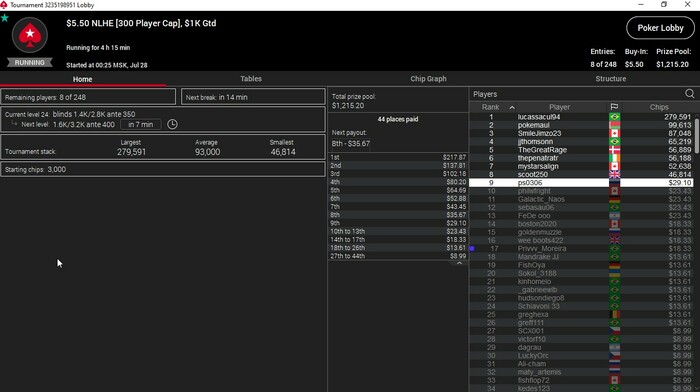Select eliminated player Sokol_3188 row
Viewport: 700px width, 392px height.
pyautogui.click(x=582, y=273)
